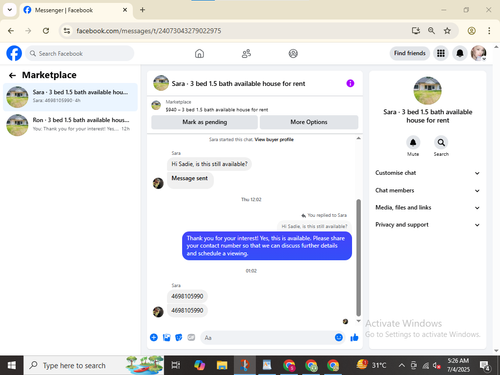
Task: Open File Explorer from the taskbar
Action: pos(222,365)
